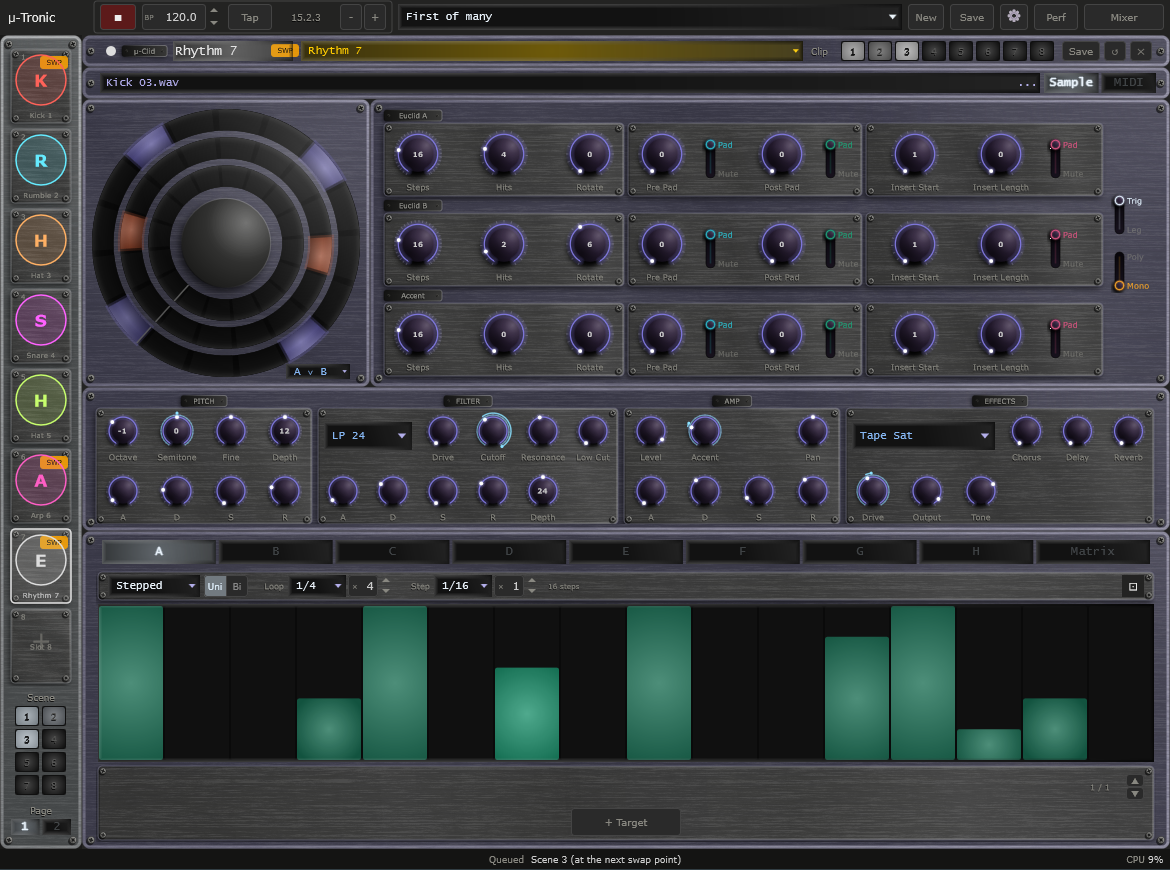
Task: Click the Tape Sat Drive knob
Action: 872,491
